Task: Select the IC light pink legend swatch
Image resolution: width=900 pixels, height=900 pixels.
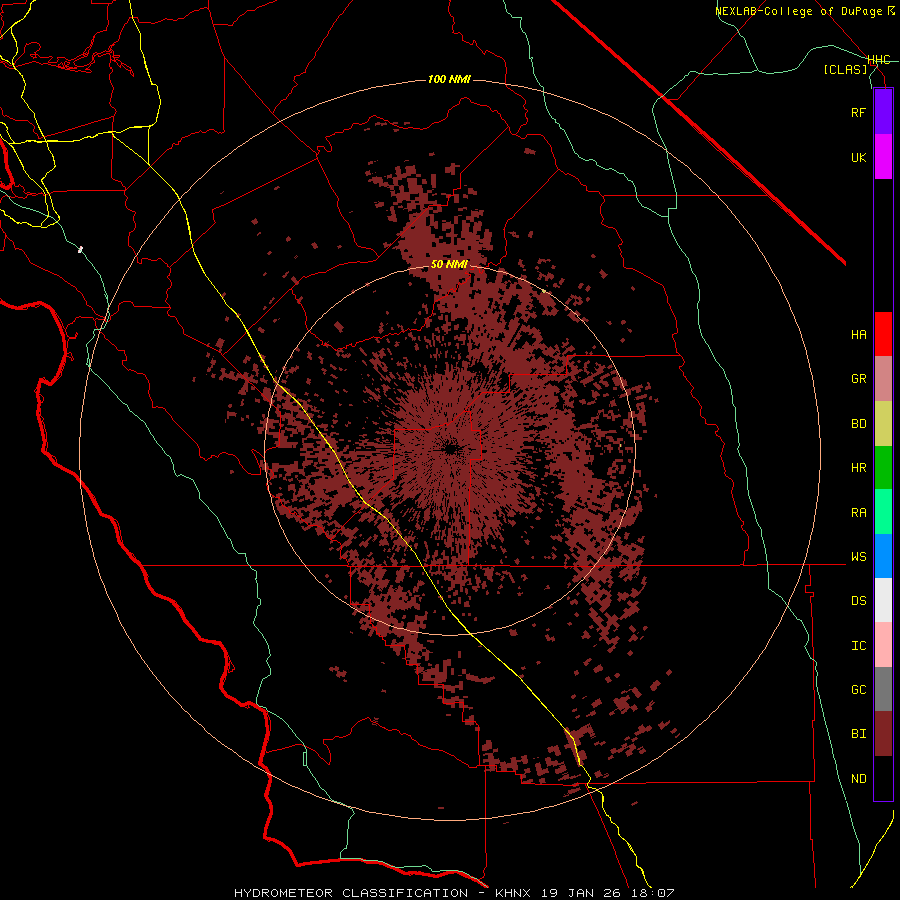Action: click(x=883, y=645)
